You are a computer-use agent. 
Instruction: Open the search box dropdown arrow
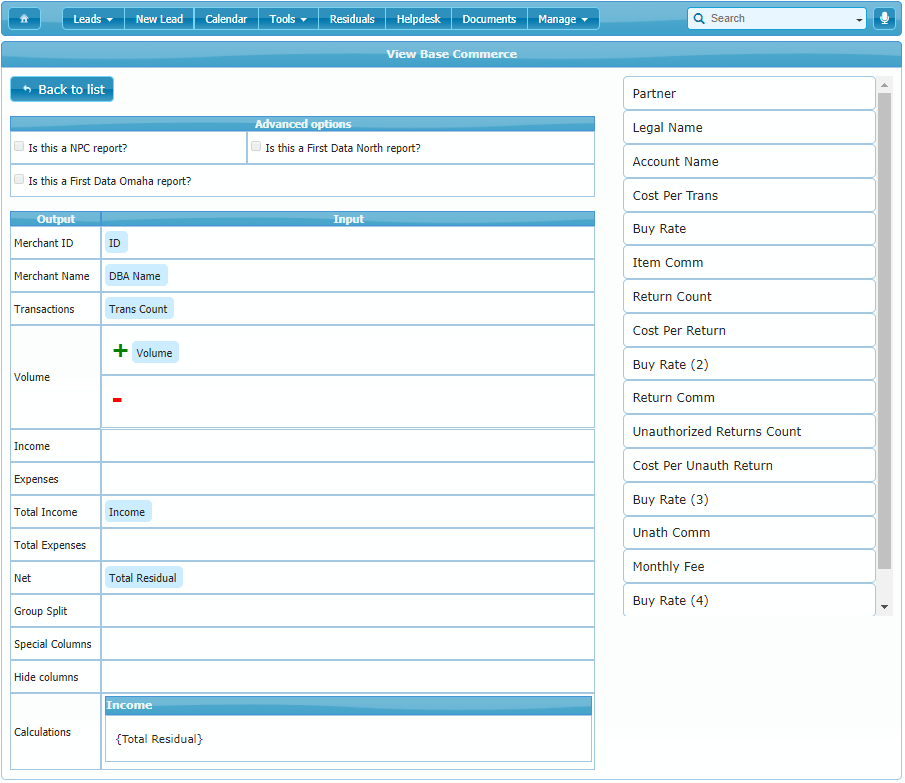[x=860, y=19]
